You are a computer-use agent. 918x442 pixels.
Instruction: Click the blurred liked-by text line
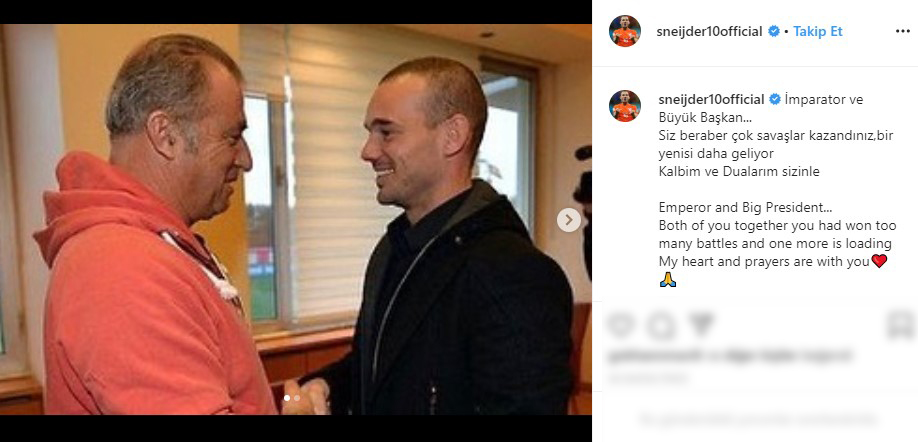729,355
